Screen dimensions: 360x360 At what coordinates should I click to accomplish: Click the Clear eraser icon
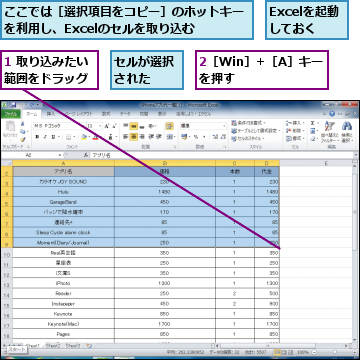coord(313,139)
